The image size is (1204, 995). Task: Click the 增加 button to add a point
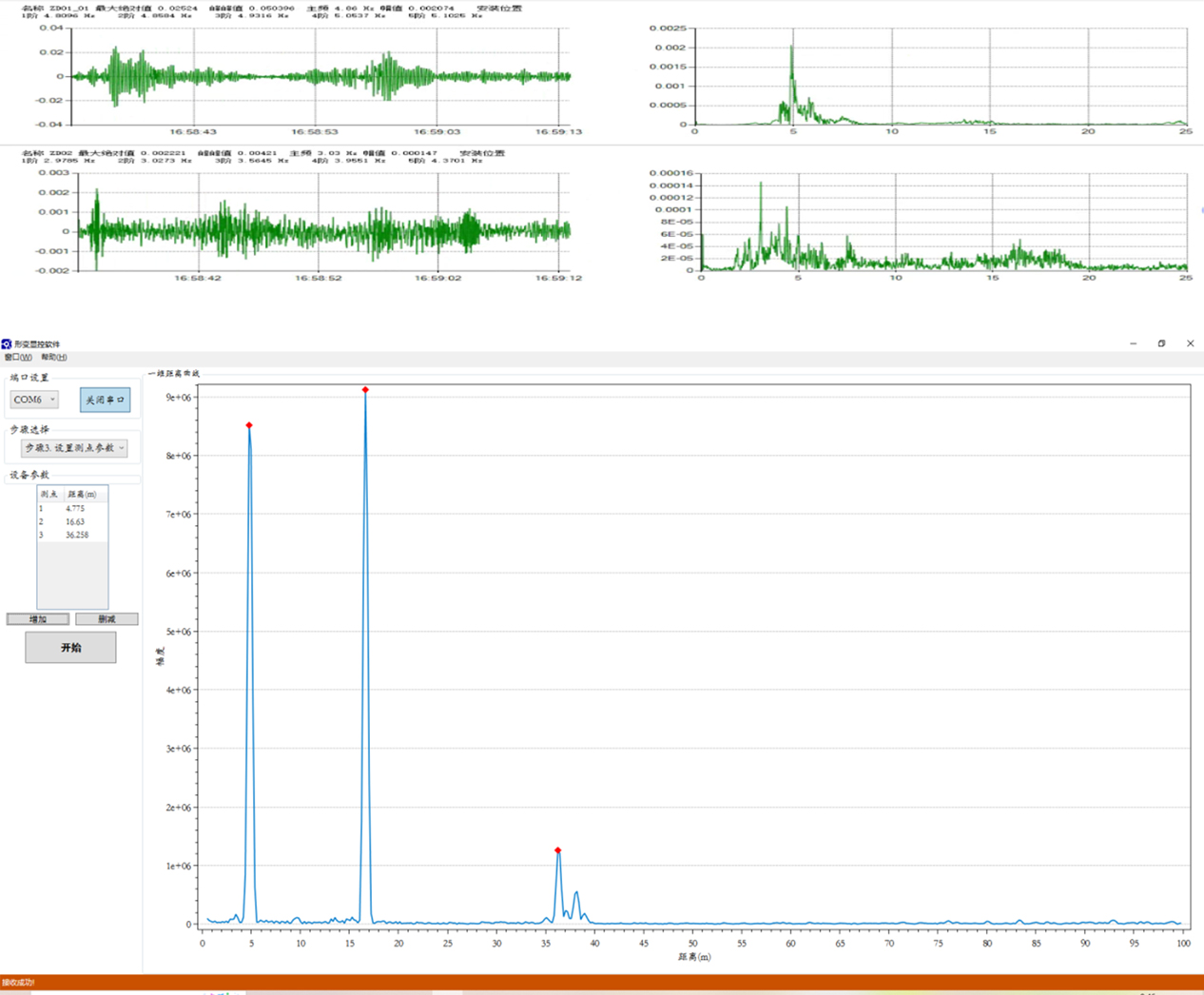(38, 619)
